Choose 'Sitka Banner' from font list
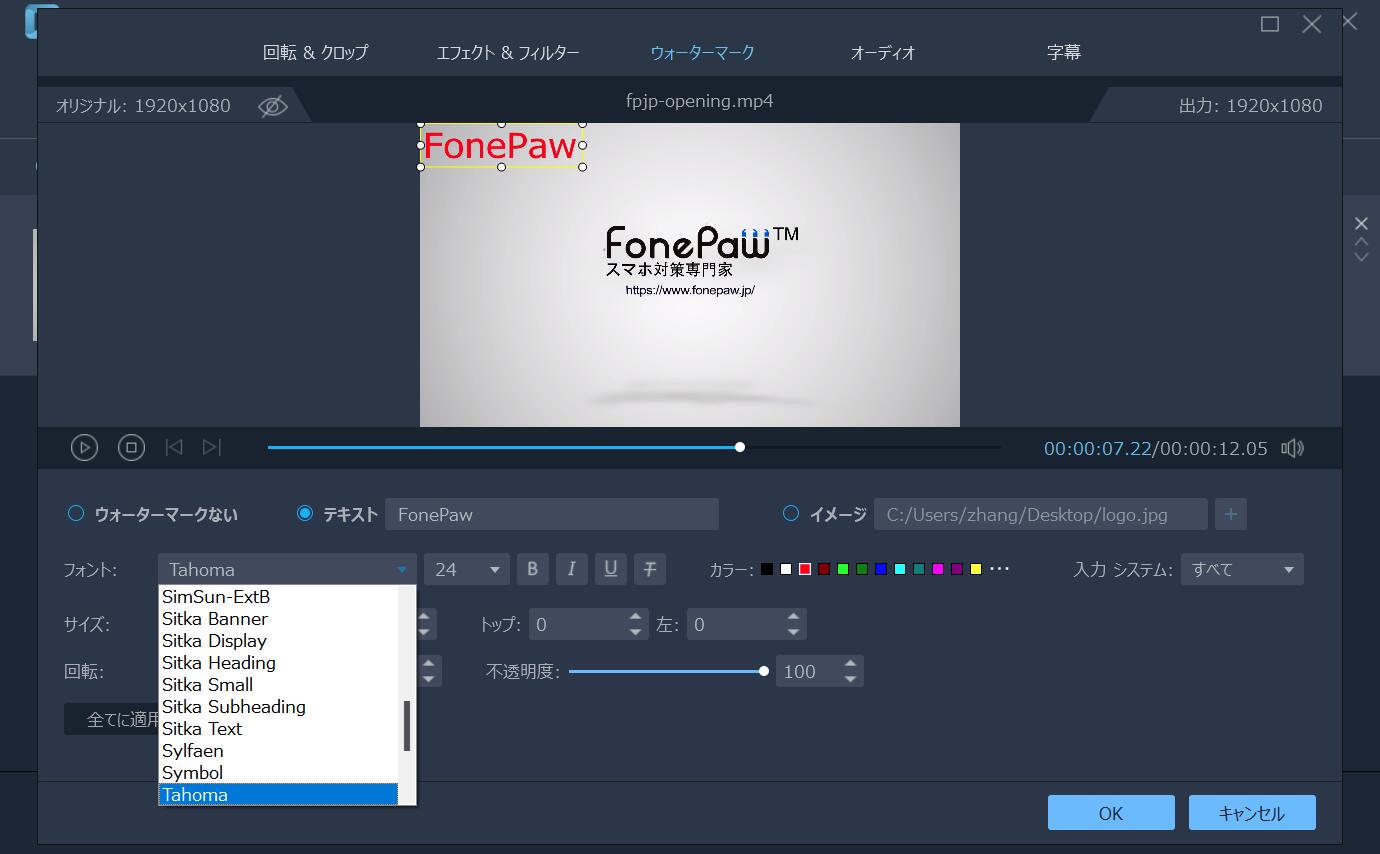Screen dimensions: 1380x854 pyautogui.click(x=278, y=619)
